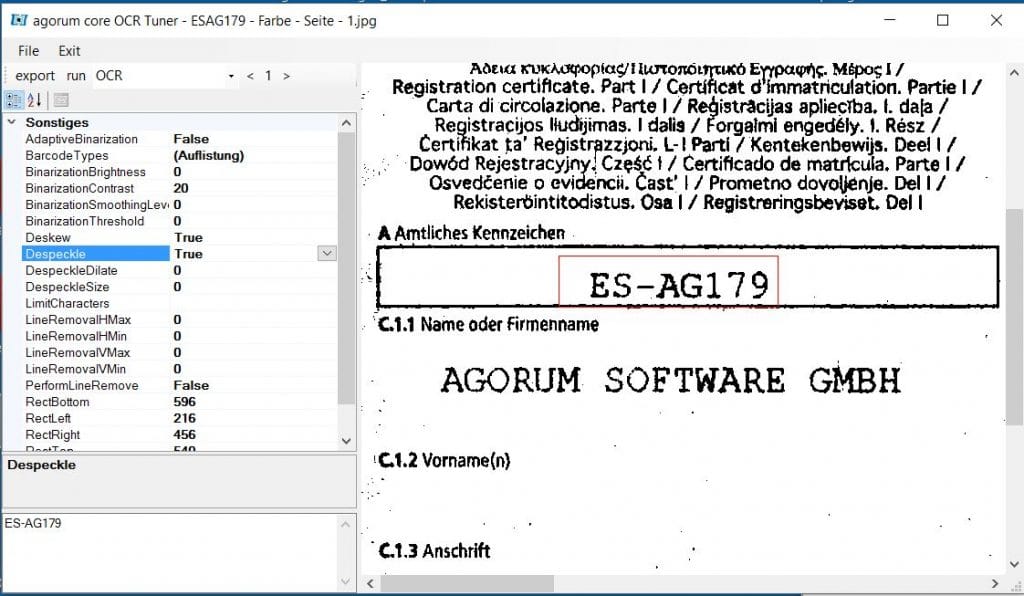Sort properties alphabetically
1024x596 pixels.
[x=34, y=100]
